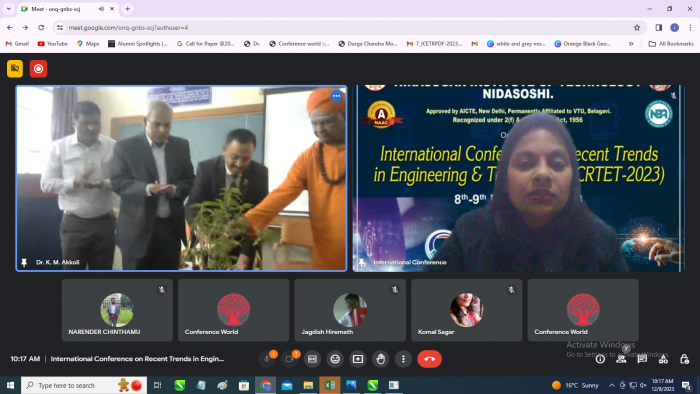Open host controls lock icon
Viewport: 700px width, 394px height.
click(684, 359)
